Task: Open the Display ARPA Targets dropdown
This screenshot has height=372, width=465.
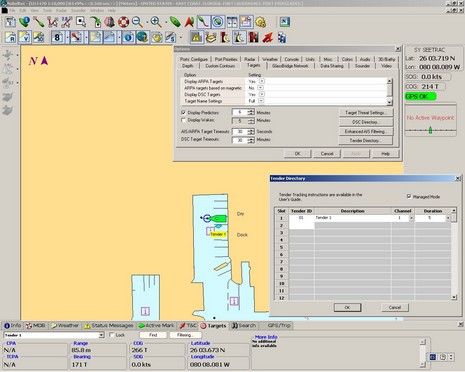Action: pos(262,81)
